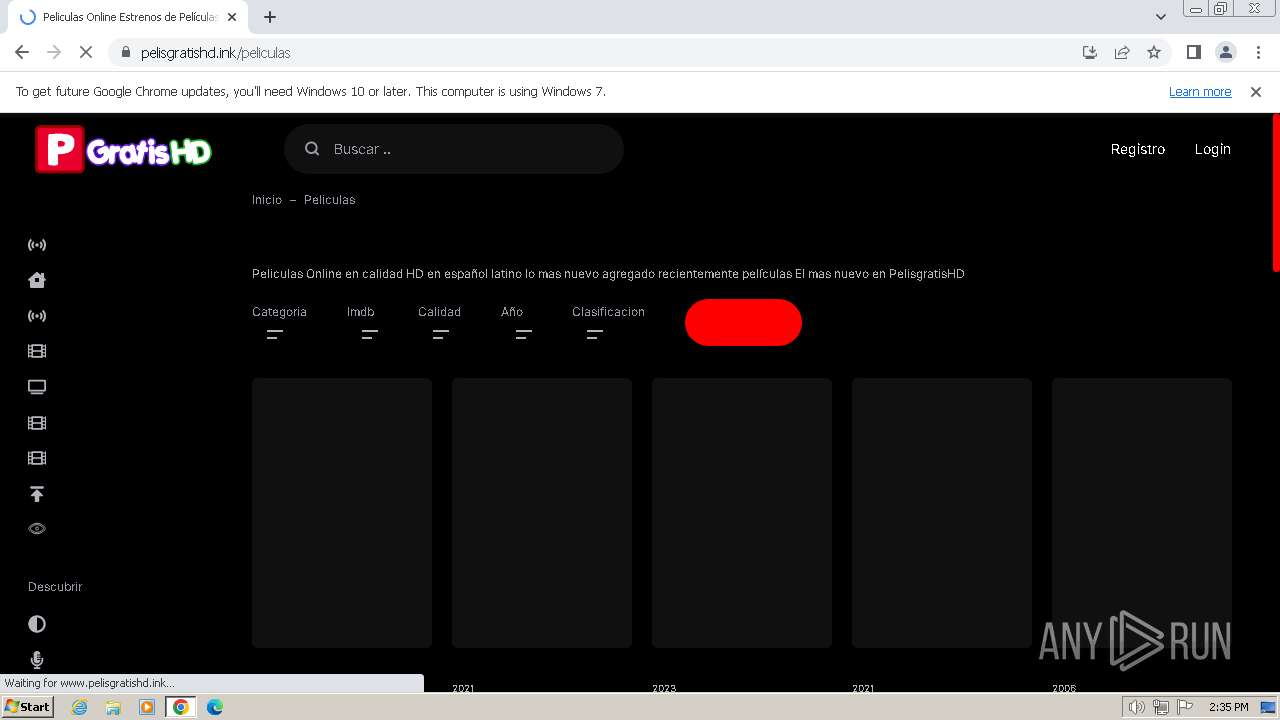Dismiss the Chrome update notification bar
This screenshot has width=1280, height=720.
tap(1256, 92)
